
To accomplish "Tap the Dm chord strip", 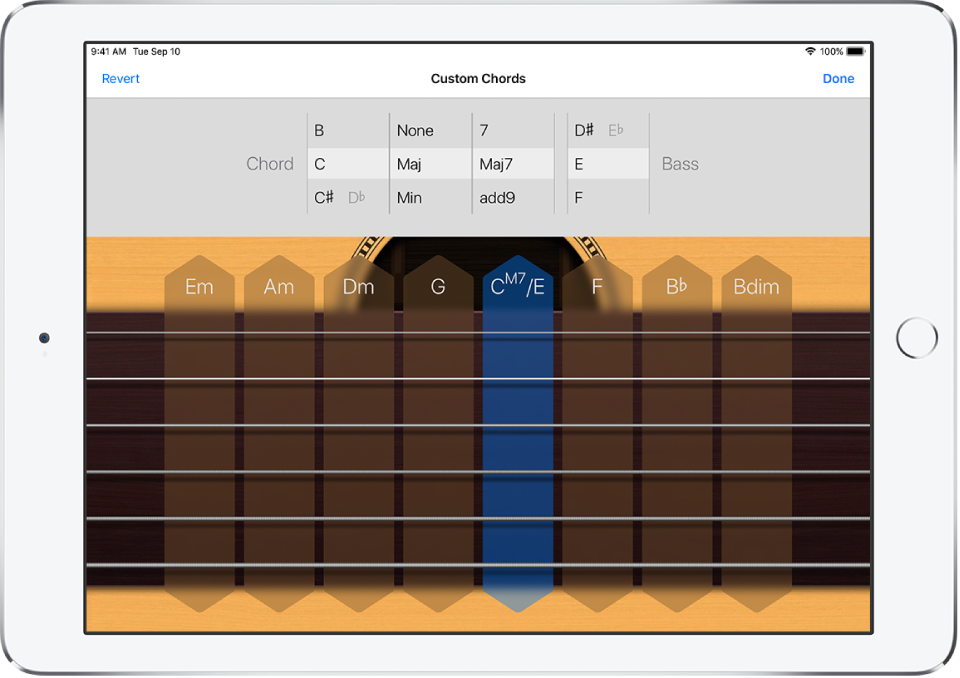I will (x=358, y=286).
